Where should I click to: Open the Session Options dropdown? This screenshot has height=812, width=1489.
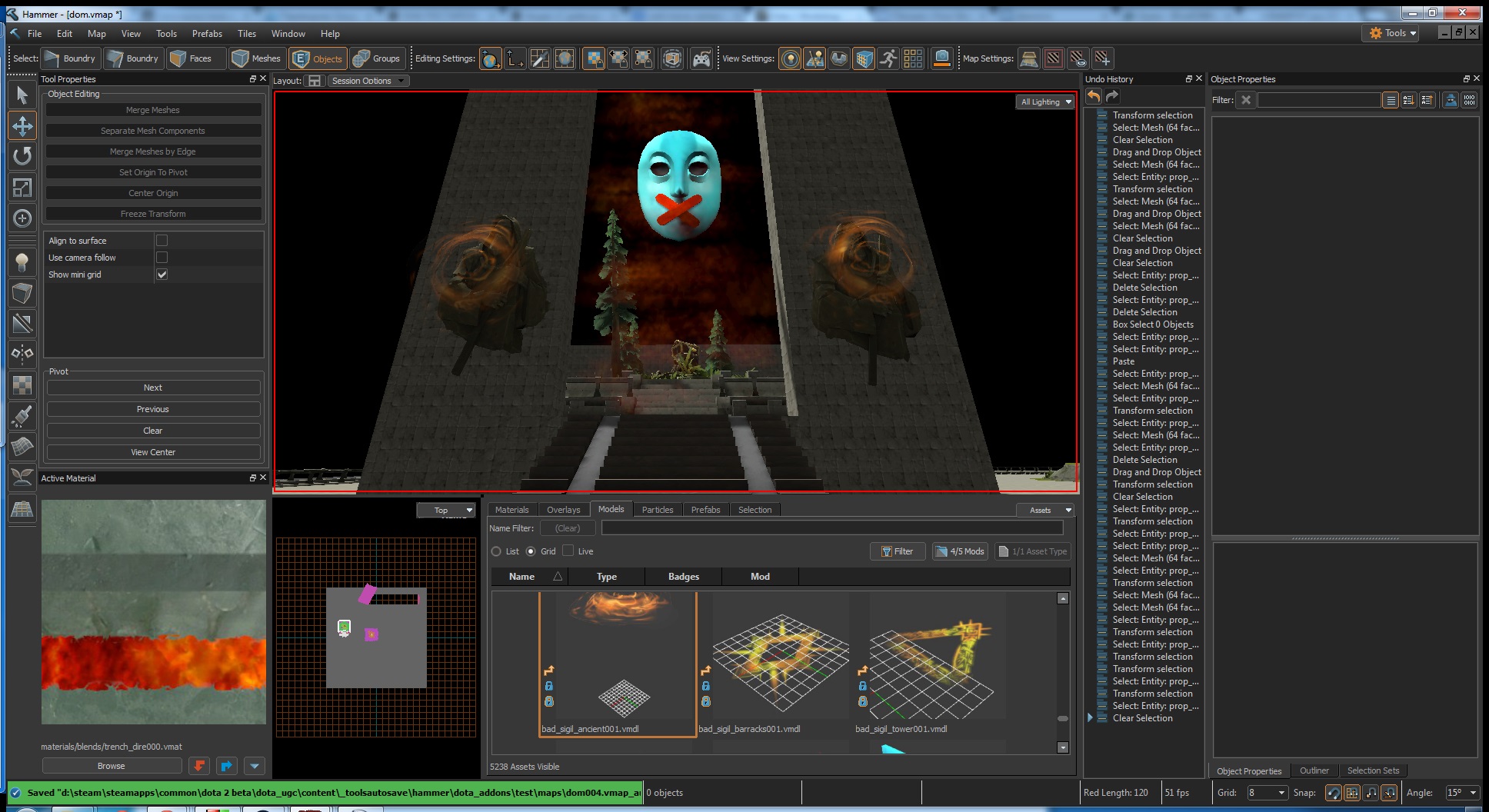tap(368, 81)
